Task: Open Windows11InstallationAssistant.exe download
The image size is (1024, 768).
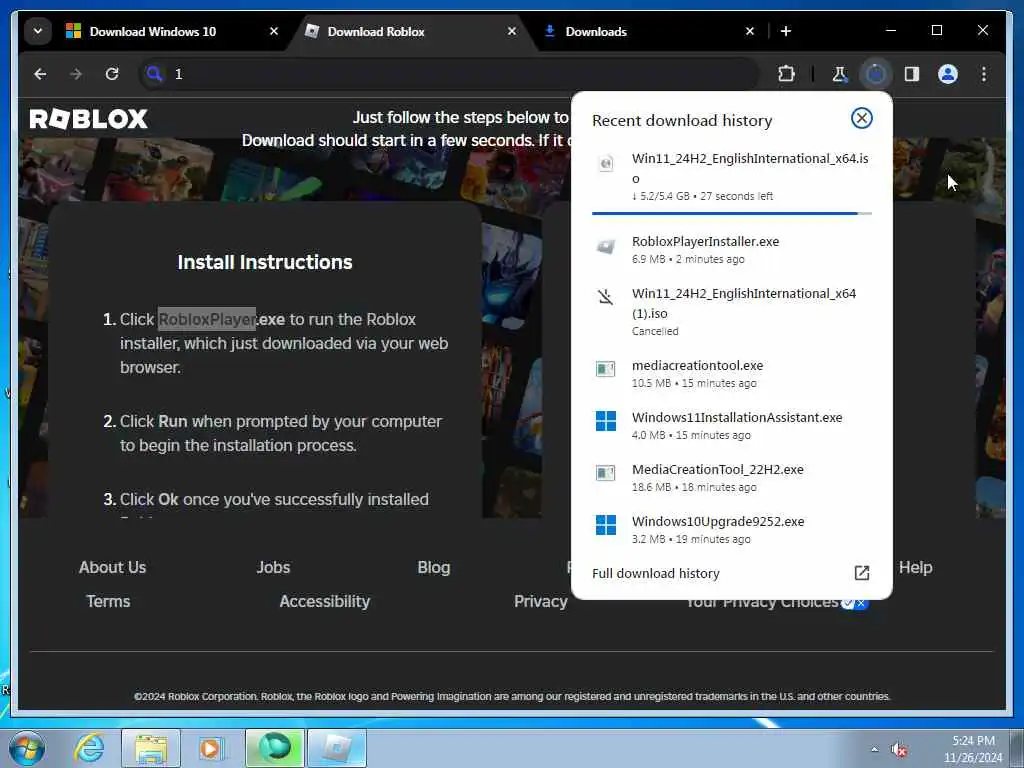Action: coord(731,425)
